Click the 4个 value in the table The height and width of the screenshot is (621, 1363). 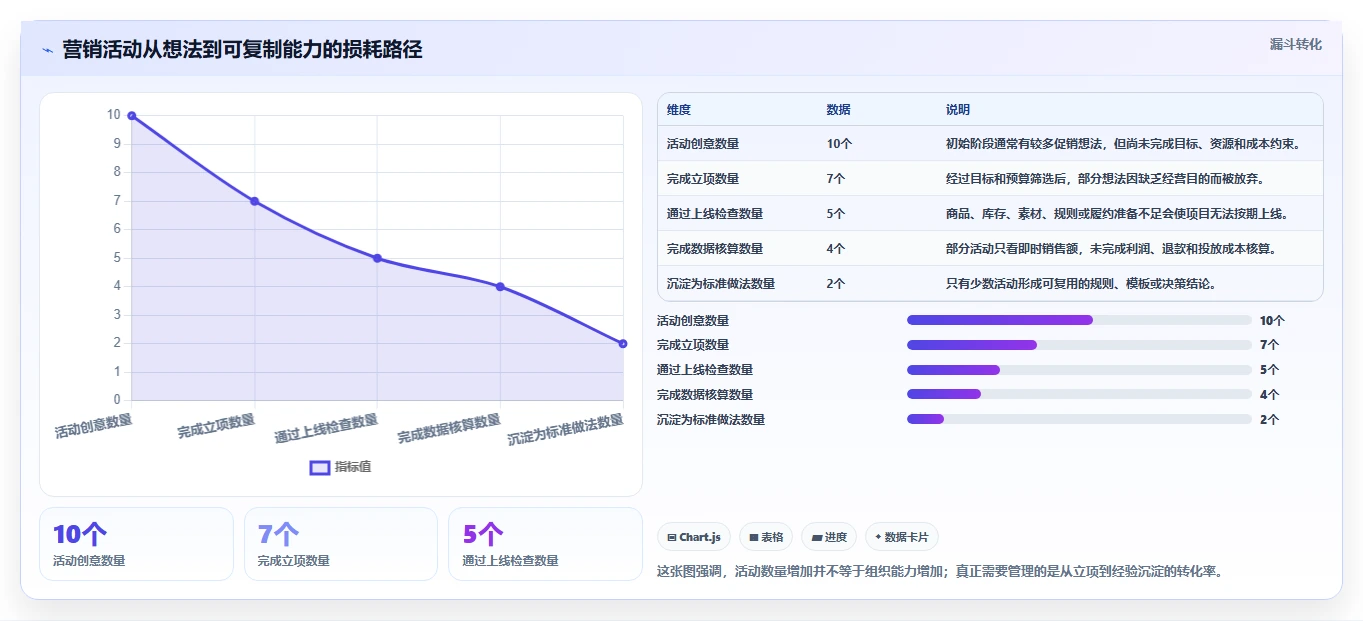[836, 249]
